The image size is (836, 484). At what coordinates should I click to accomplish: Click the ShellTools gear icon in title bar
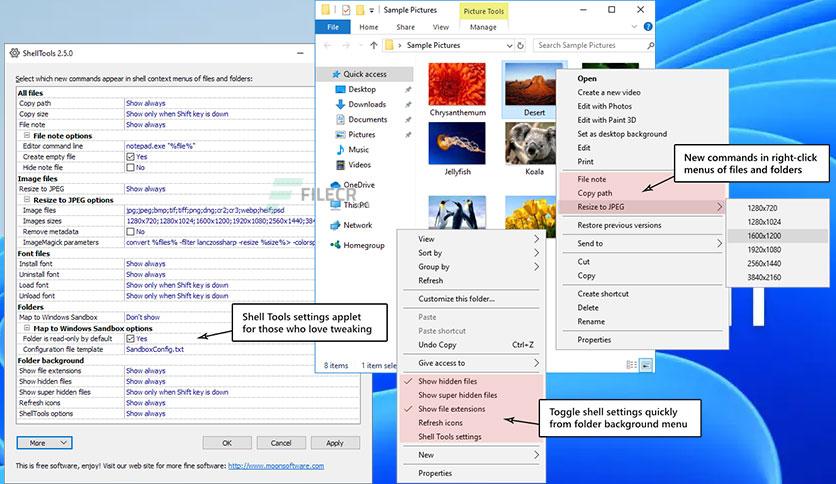[x=14, y=53]
